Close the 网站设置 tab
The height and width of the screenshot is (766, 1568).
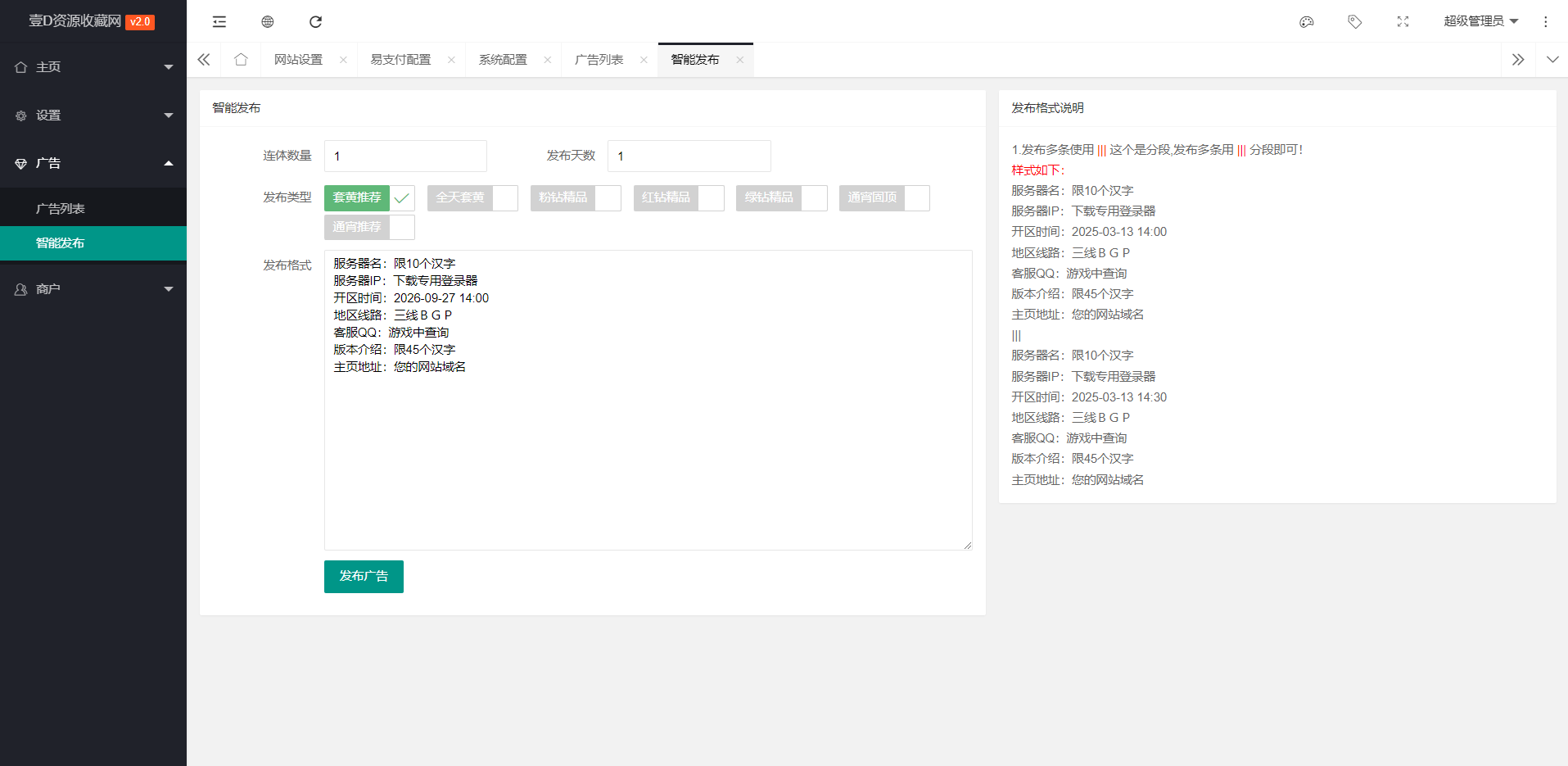pyautogui.click(x=343, y=60)
